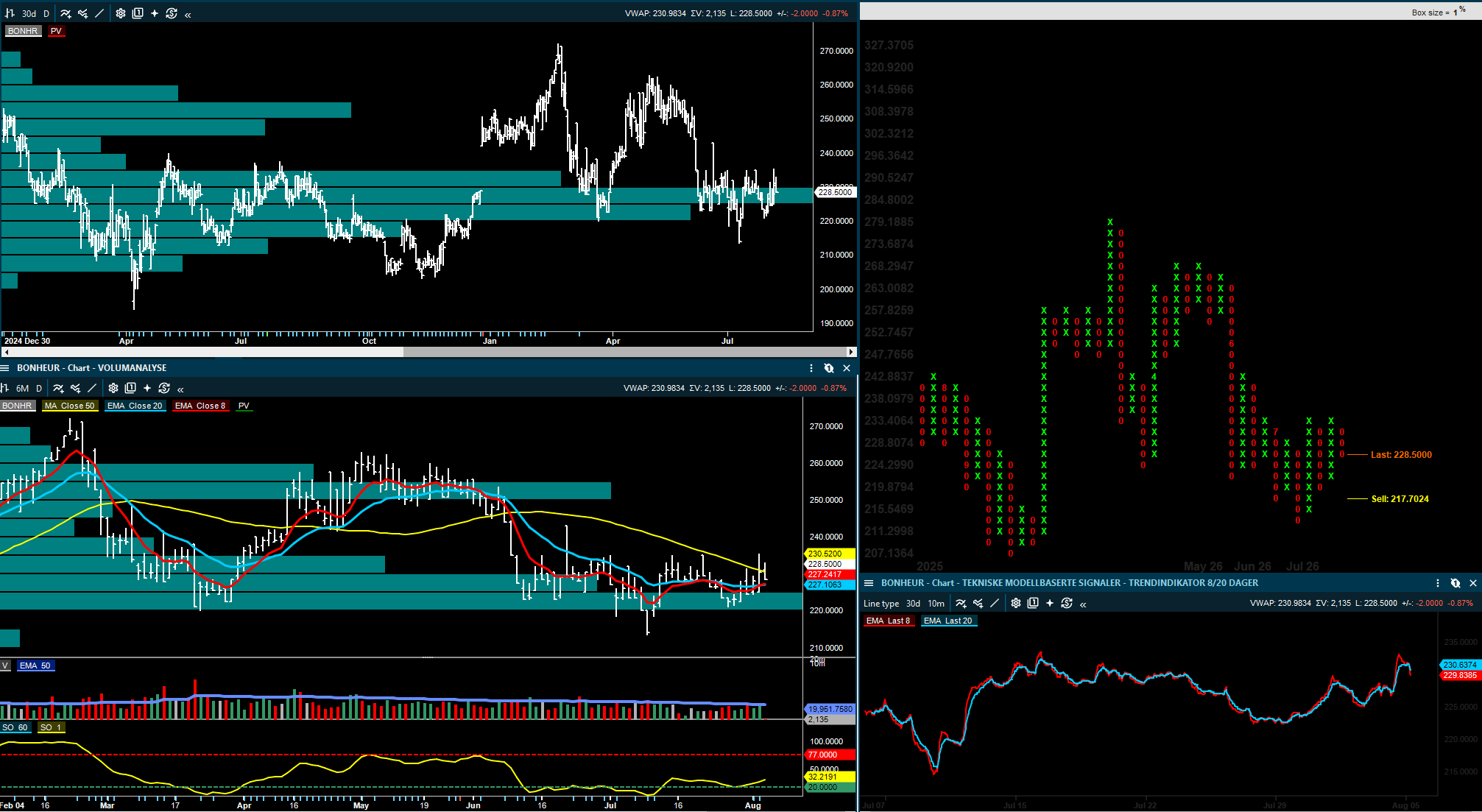Select trendline drawing tool in top chart
This screenshot has height=812, width=1482.
click(x=99, y=13)
